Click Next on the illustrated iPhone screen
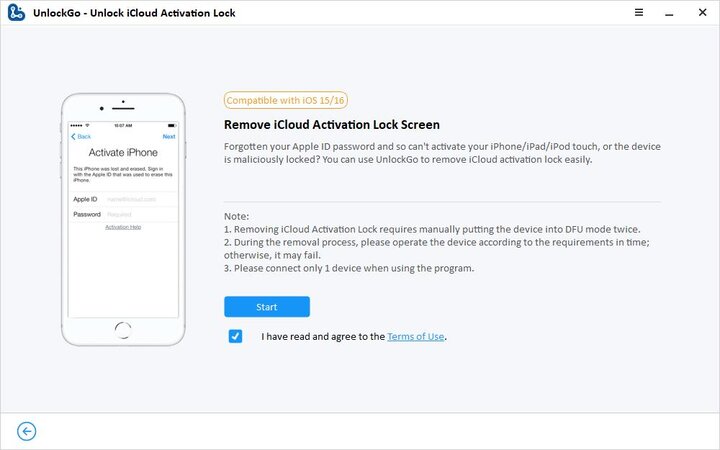The image size is (720, 450). pos(169,136)
